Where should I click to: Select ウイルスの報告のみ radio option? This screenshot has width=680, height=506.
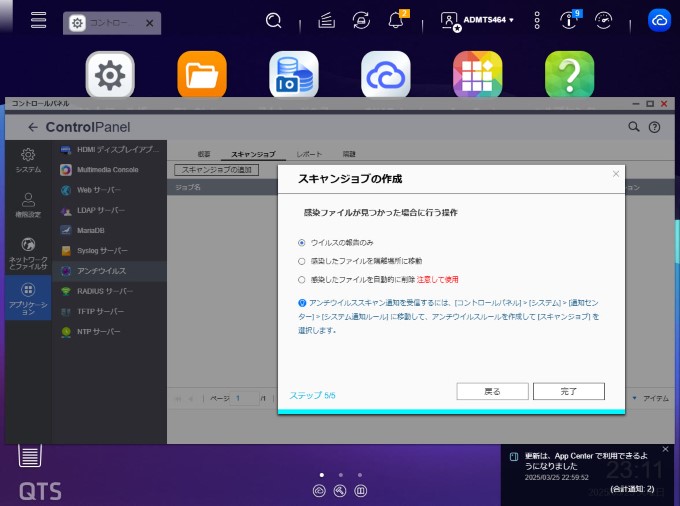click(x=302, y=243)
